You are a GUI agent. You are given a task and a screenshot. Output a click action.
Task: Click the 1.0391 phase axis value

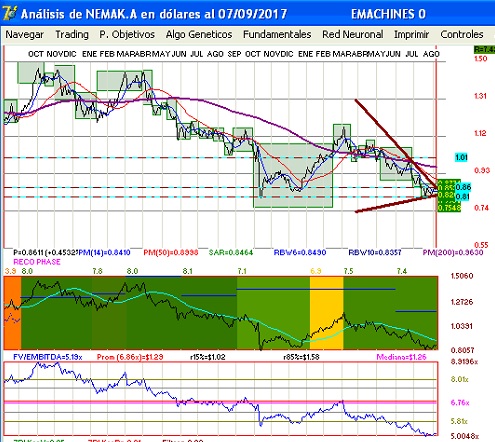click(462, 326)
